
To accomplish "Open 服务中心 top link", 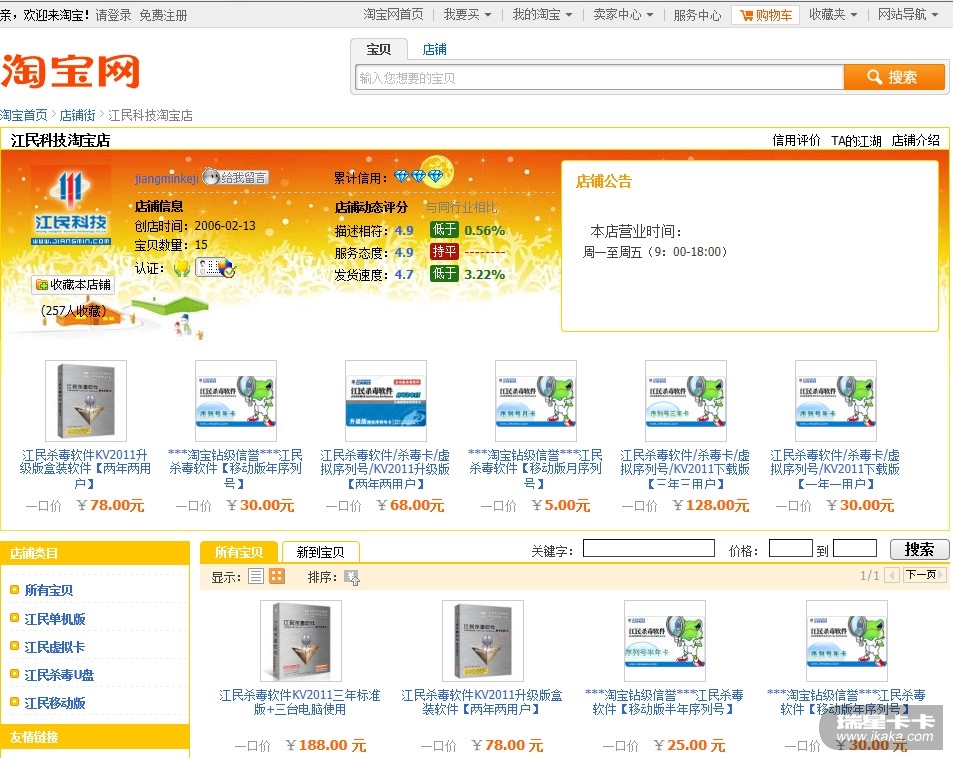I will (x=697, y=15).
